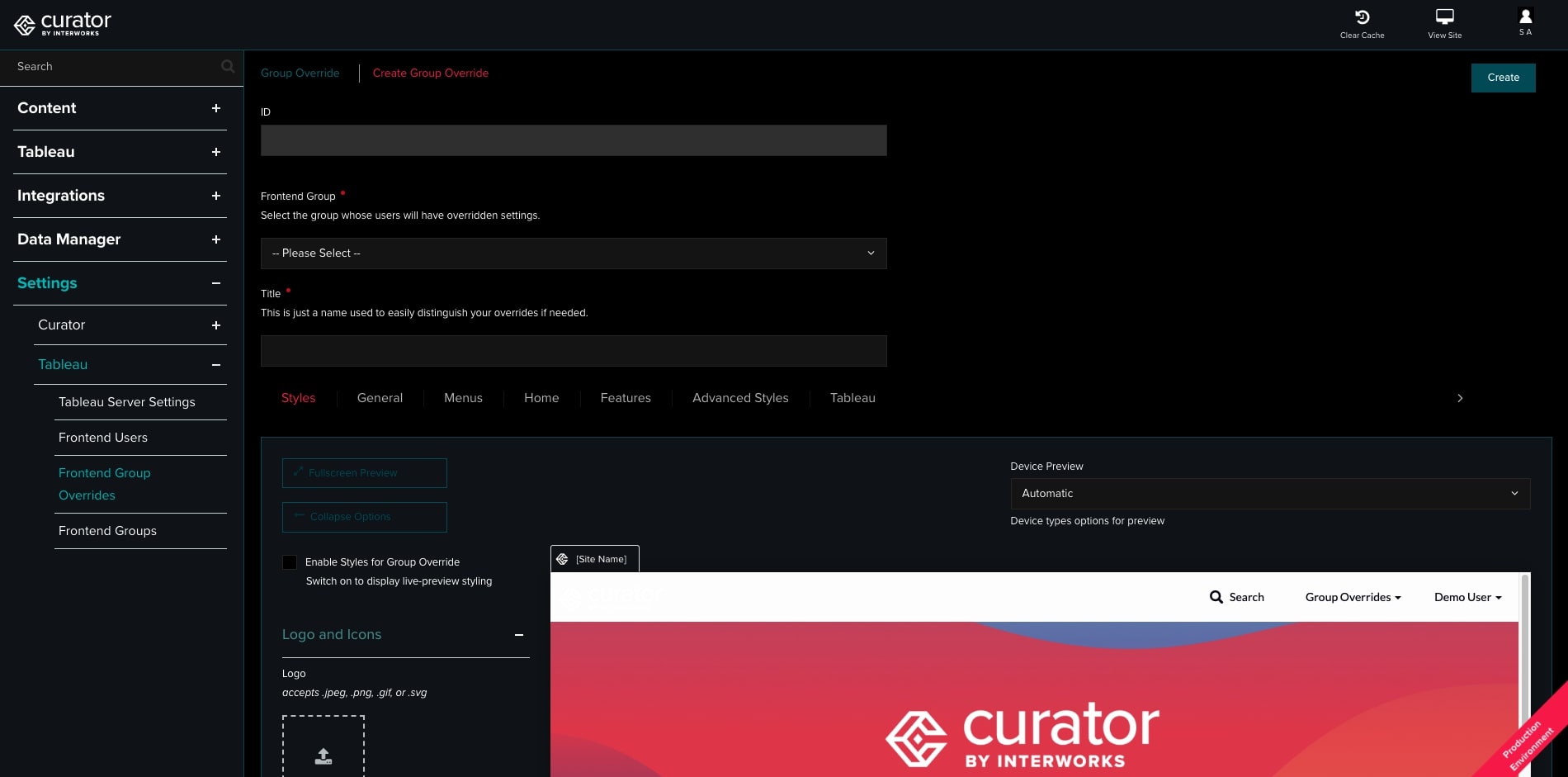Viewport: 1568px width, 777px height.
Task: Enable Styles for Group Override checkbox
Action: click(290, 562)
